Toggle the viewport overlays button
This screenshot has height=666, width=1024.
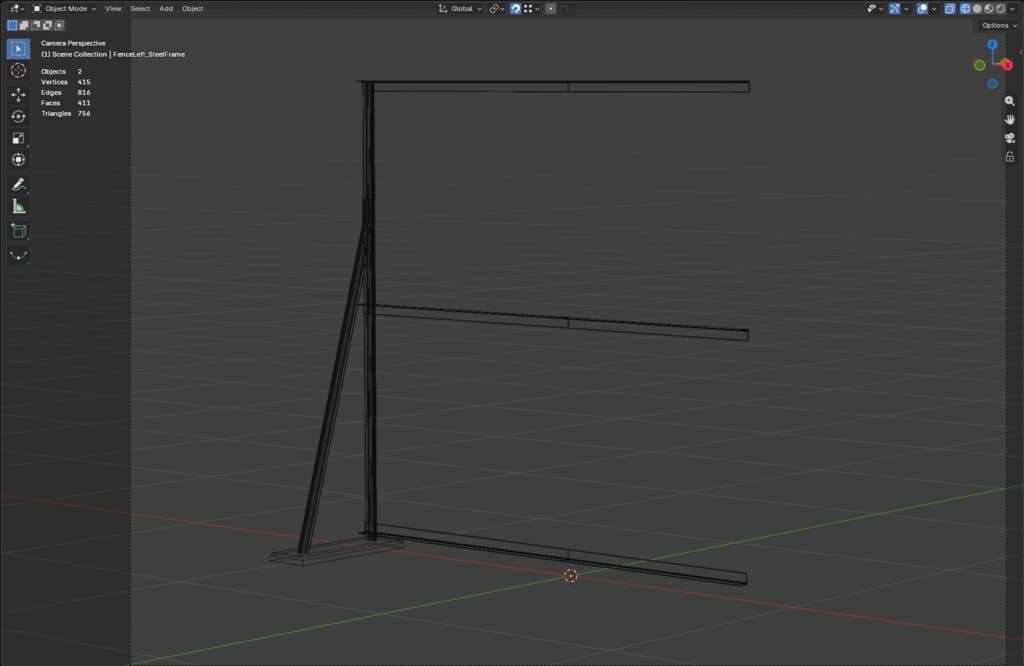(922, 8)
